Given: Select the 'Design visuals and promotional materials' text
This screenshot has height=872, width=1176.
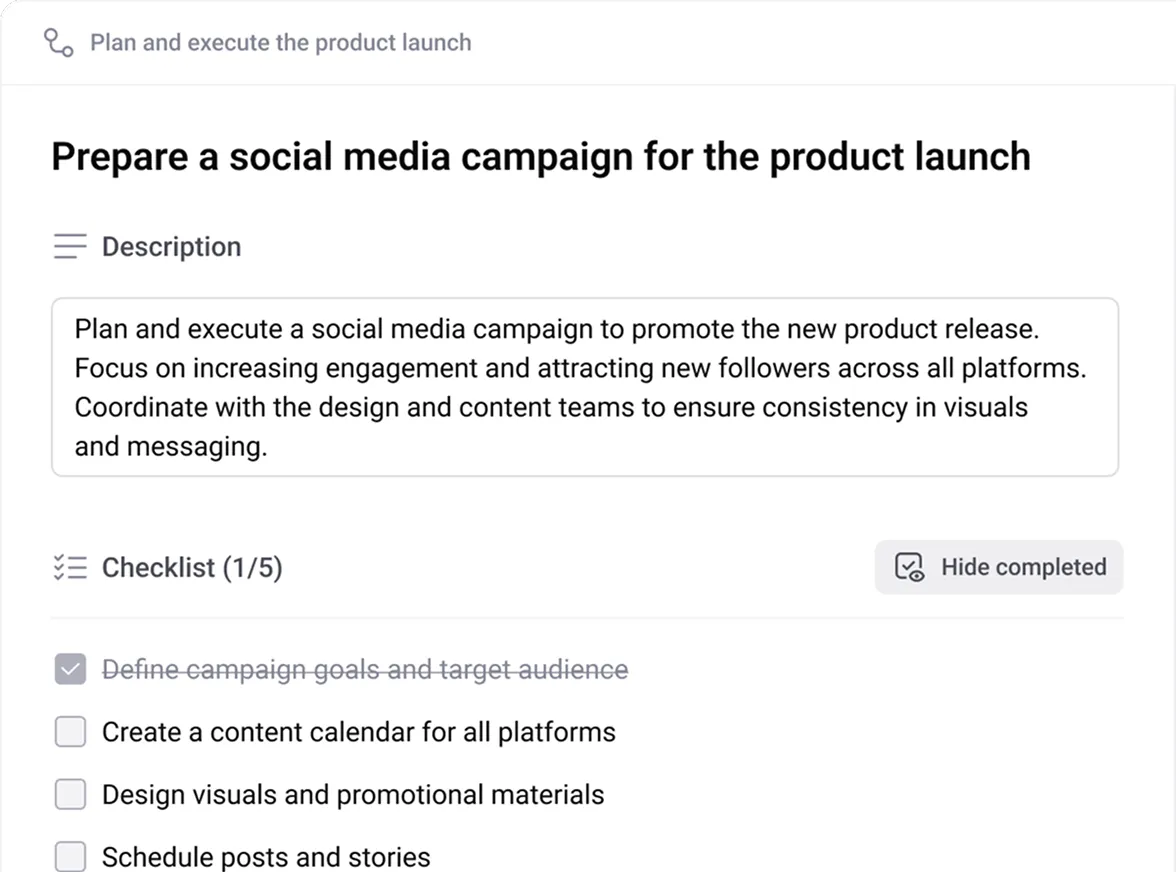Looking at the screenshot, I should point(353,795).
